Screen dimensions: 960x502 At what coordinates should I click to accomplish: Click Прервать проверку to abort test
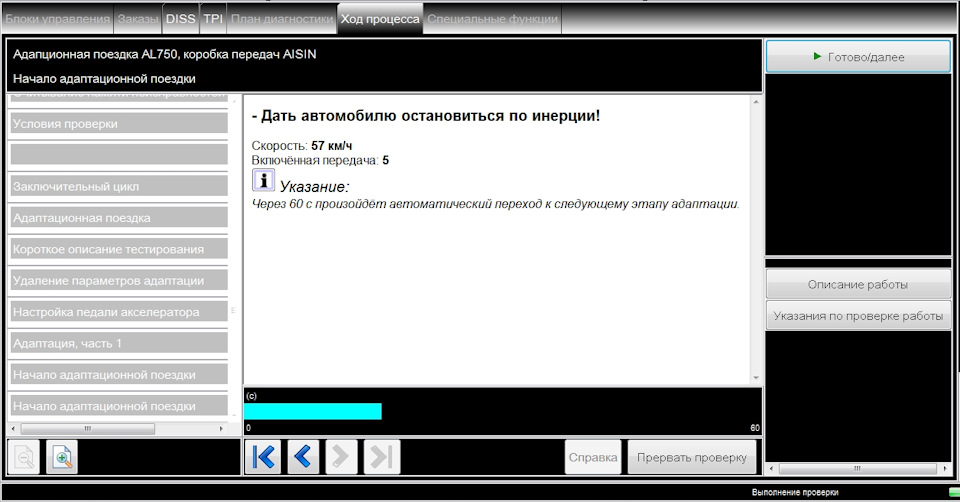click(x=692, y=457)
